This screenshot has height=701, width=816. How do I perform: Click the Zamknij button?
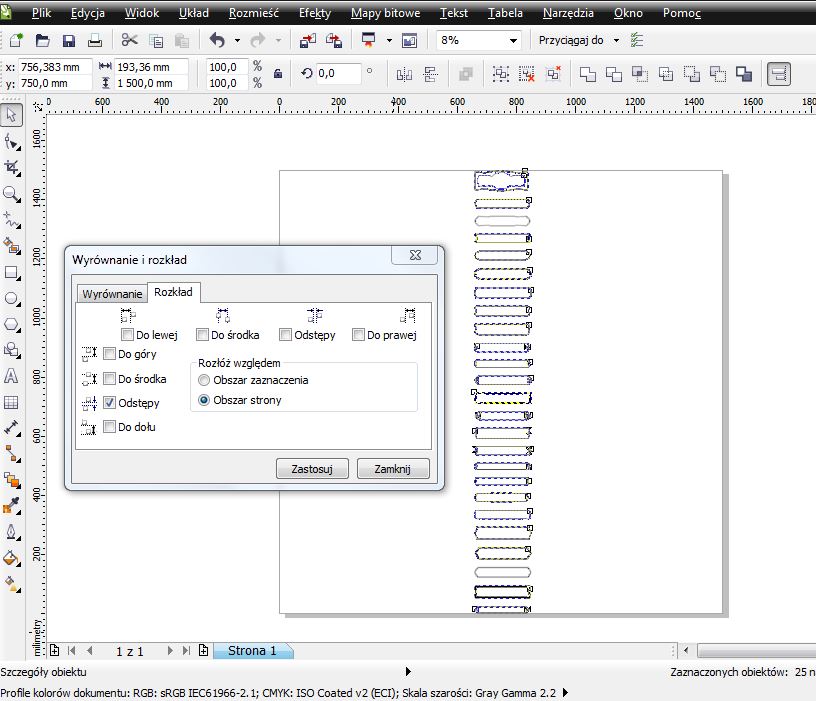click(x=393, y=468)
